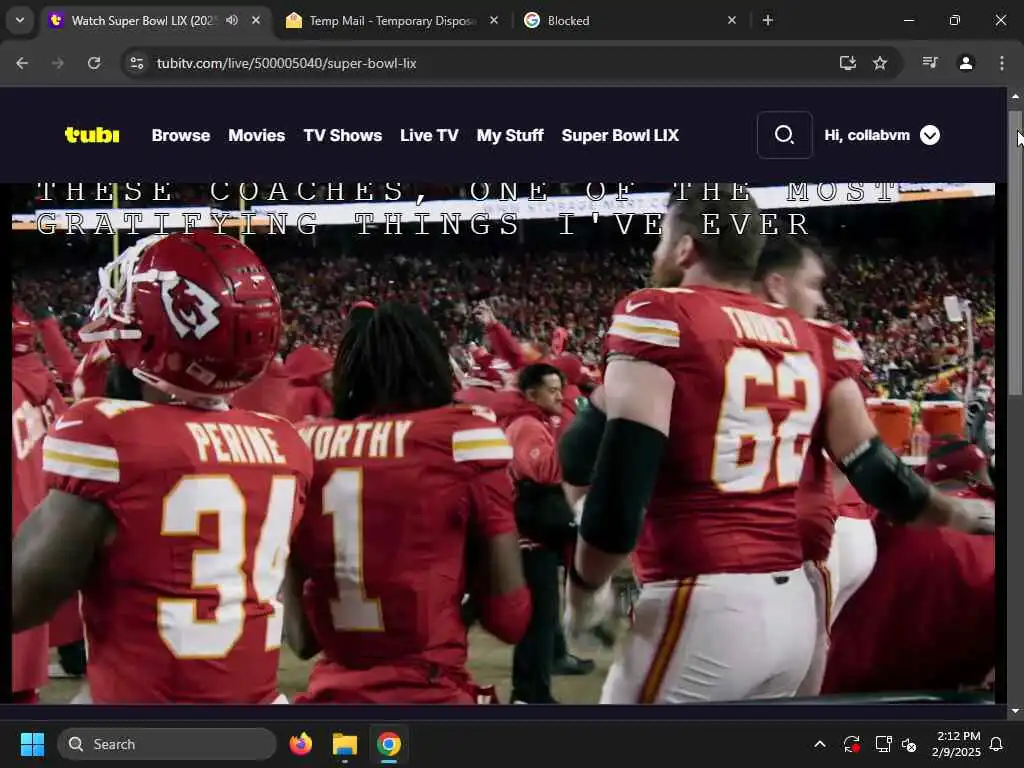This screenshot has width=1024, height=768.
Task: Go back to the previous page
Action: [x=22, y=63]
